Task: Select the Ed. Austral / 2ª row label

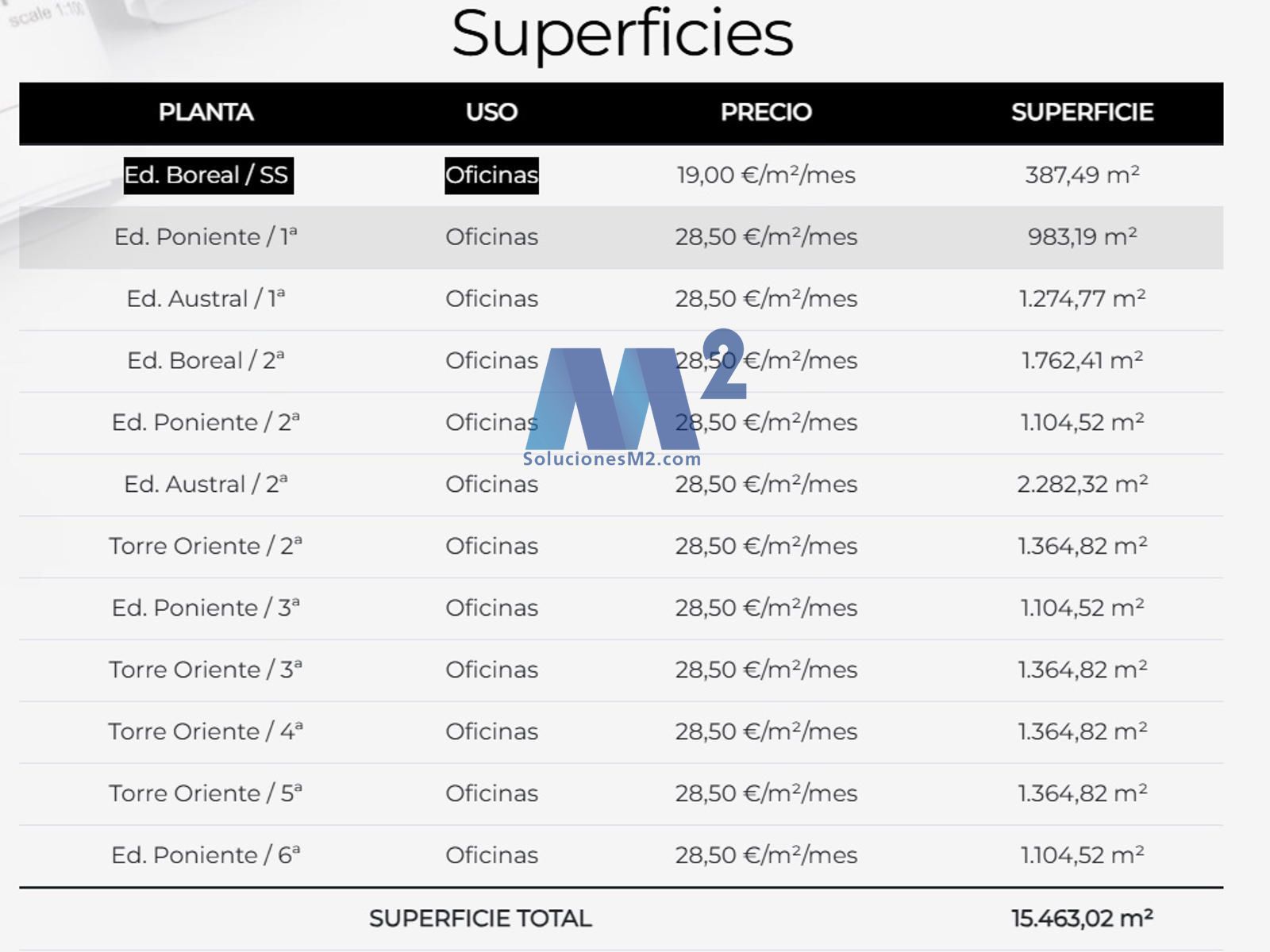Action: pyautogui.click(x=206, y=485)
